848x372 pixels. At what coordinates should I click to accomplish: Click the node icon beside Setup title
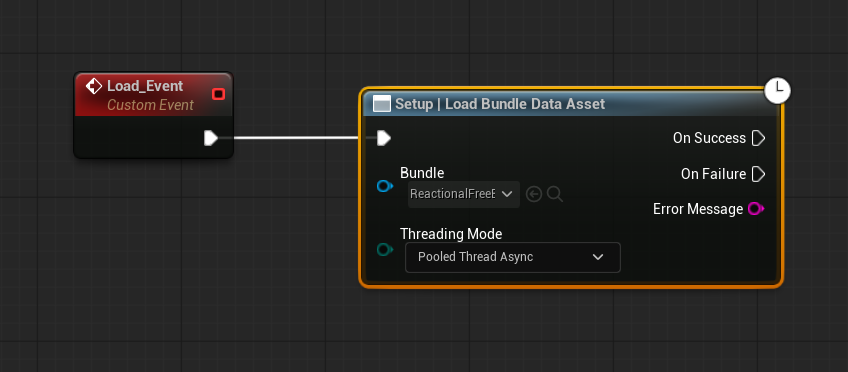pyautogui.click(x=382, y=104)
